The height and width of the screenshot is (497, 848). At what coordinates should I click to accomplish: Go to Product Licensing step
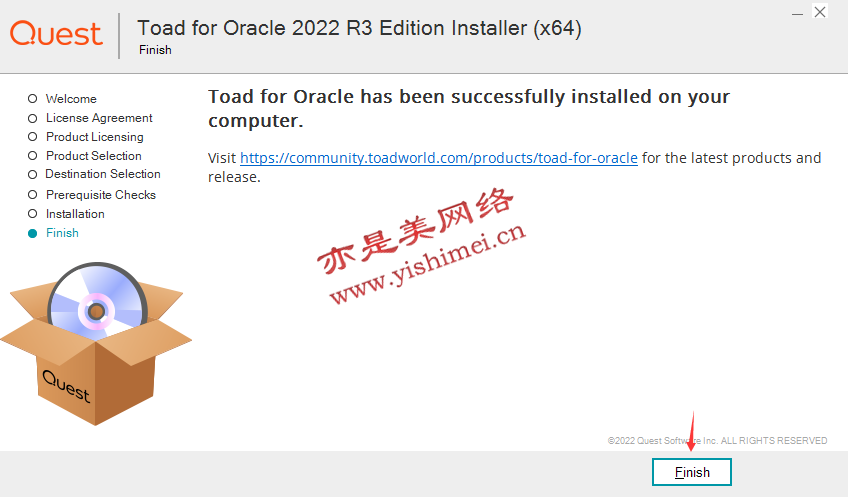click(x=95, y=137)
